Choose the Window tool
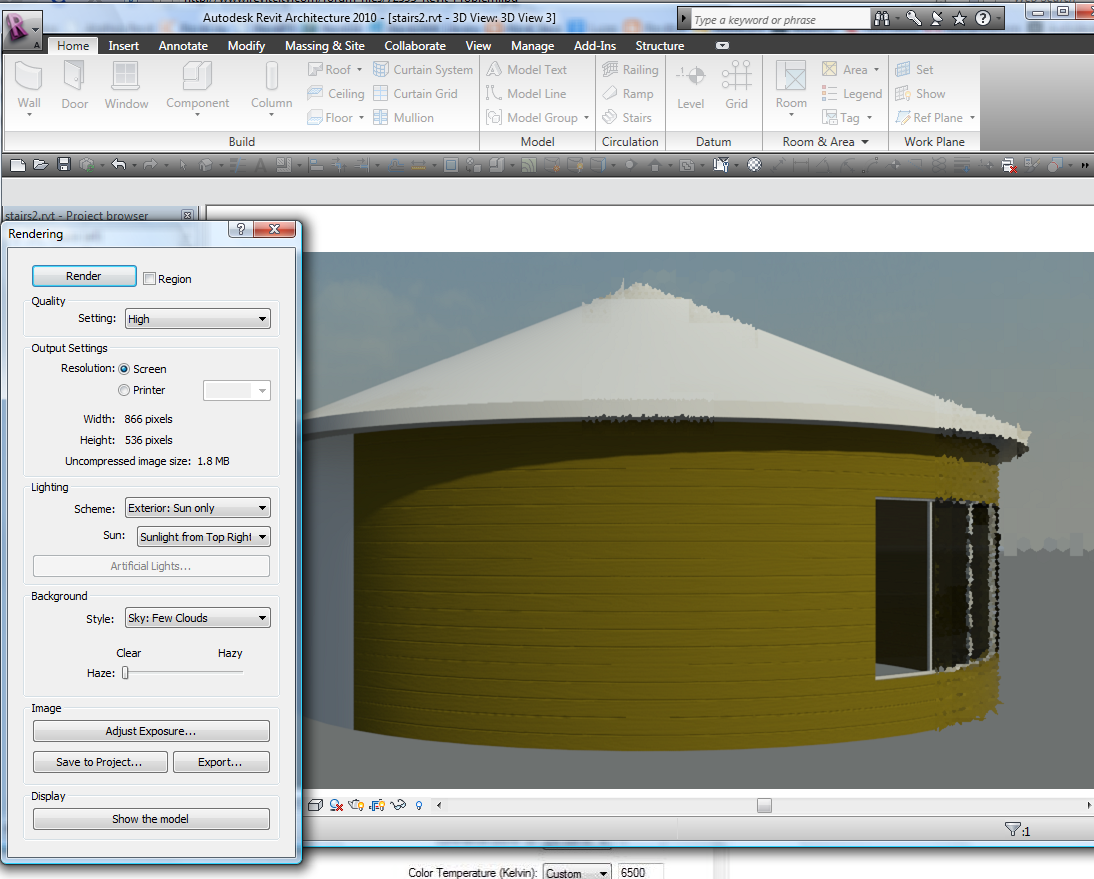Viewport: 1094px width, 879px height. tap(126, 85)
